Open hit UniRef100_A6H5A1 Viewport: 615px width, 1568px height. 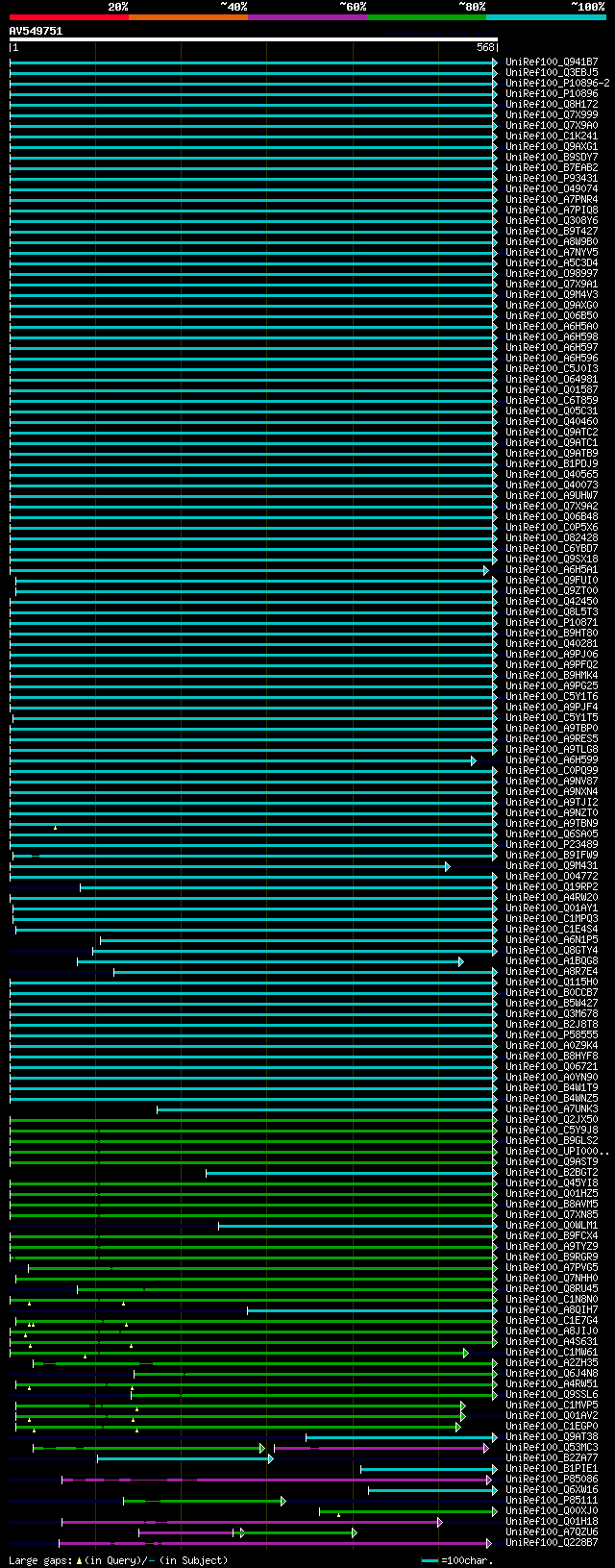552,569
